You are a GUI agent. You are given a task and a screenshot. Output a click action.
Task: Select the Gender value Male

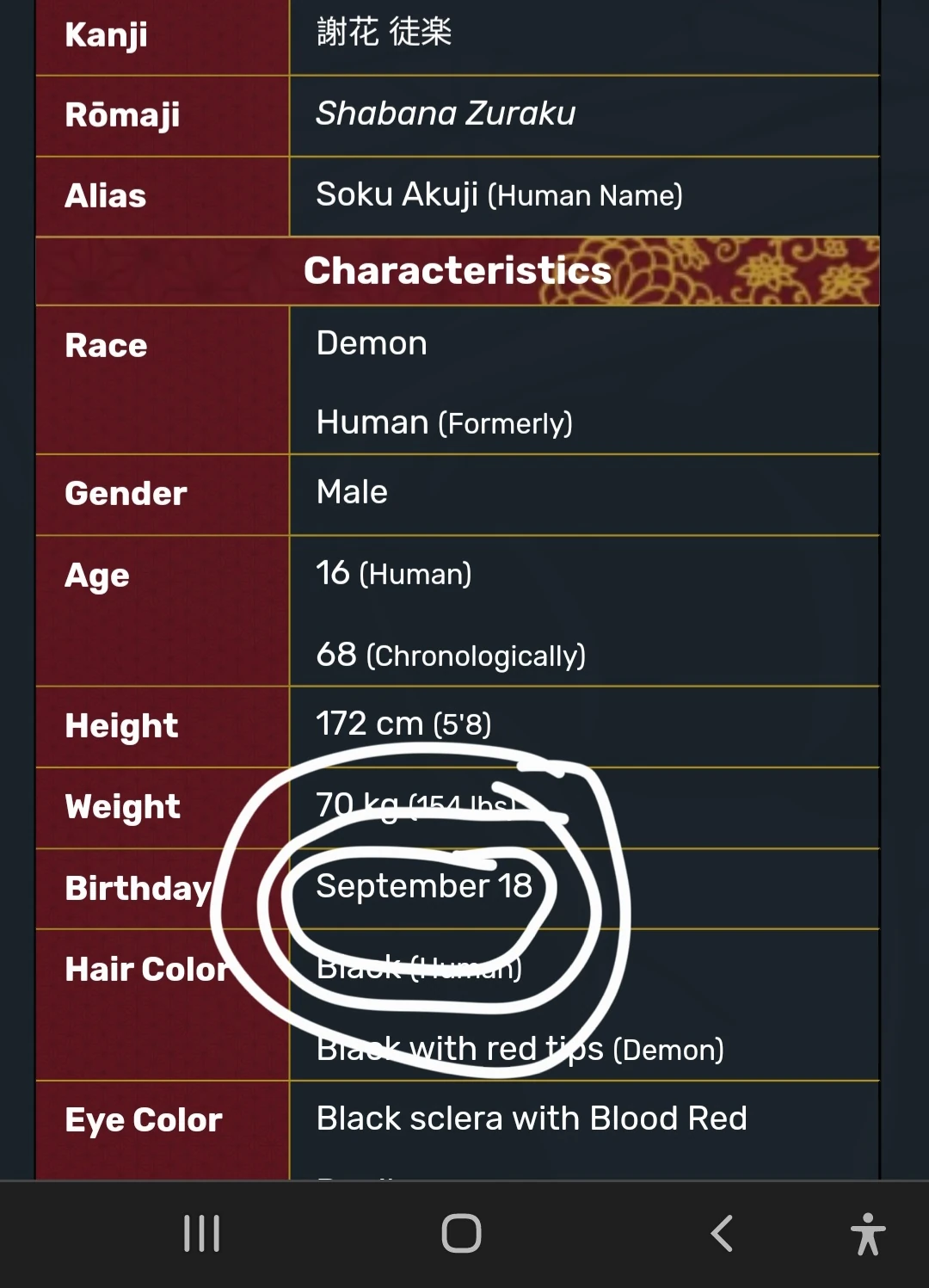(x=349, y=492)
